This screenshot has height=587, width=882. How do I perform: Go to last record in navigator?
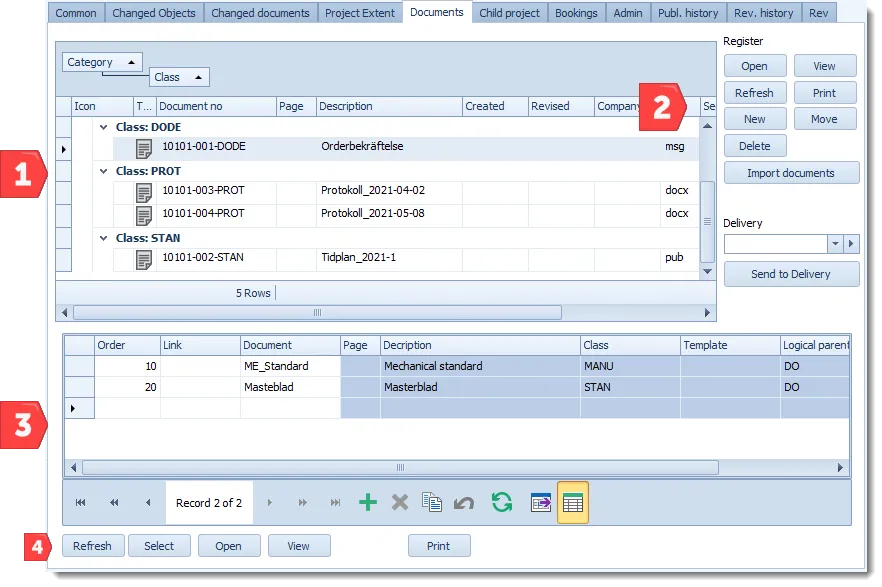coord(335,503)
